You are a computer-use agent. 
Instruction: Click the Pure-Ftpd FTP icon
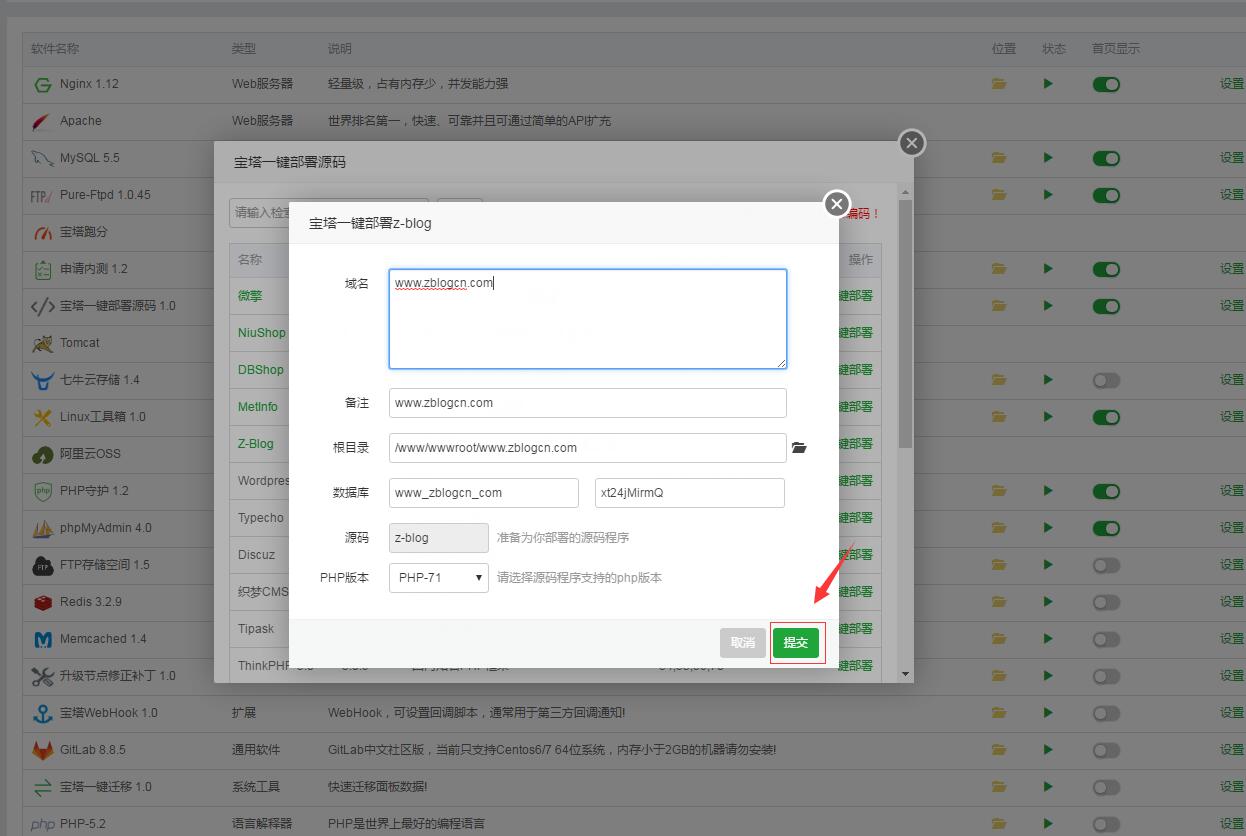[x=42, y=196]
